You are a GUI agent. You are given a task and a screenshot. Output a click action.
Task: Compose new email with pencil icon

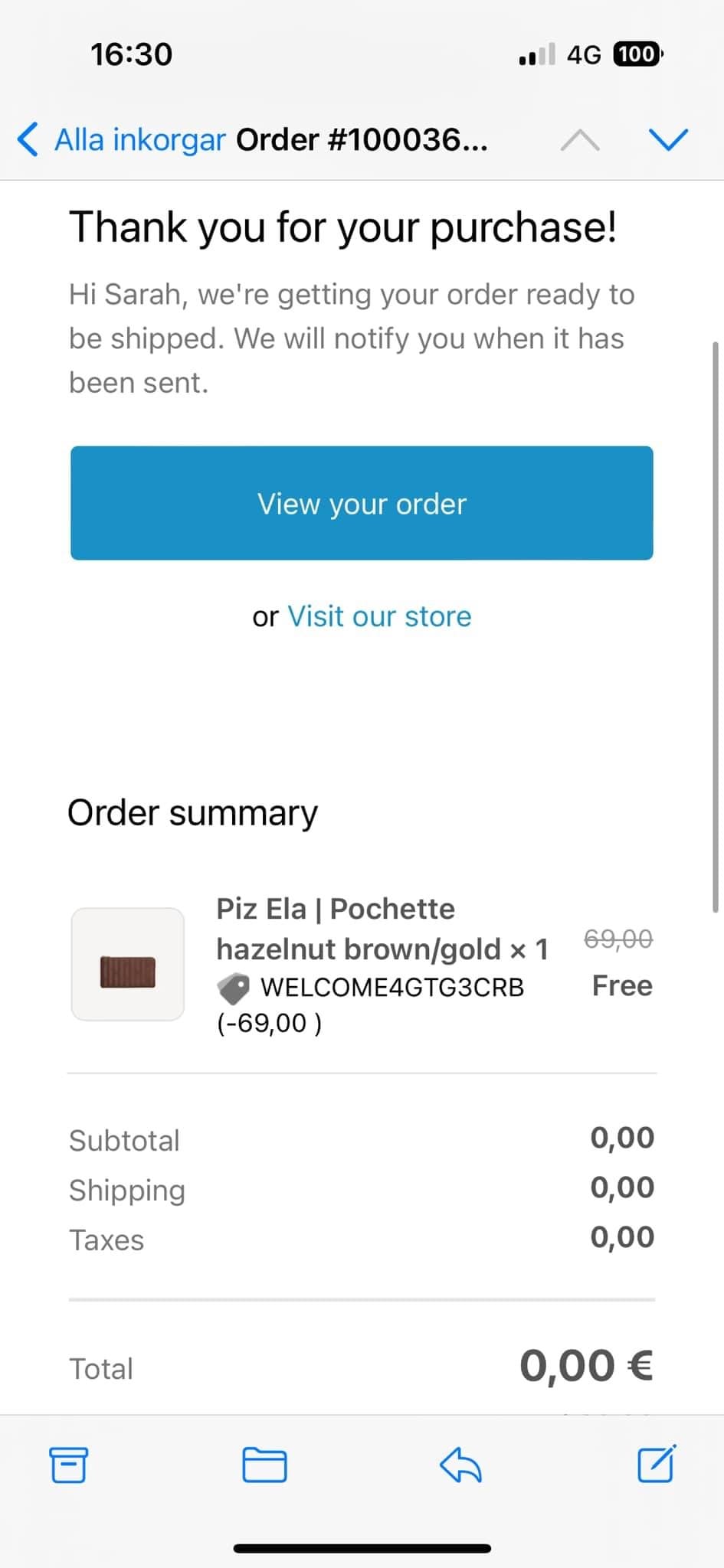pos(657,1463)
